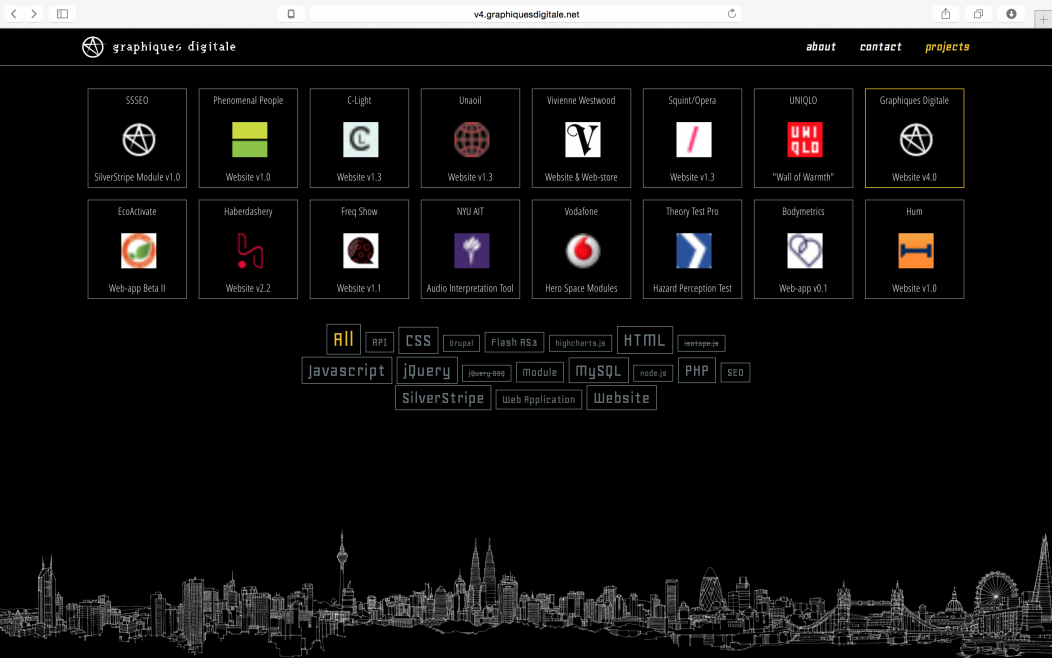Click the Bodymetrics hearts logo

point(804,251)
